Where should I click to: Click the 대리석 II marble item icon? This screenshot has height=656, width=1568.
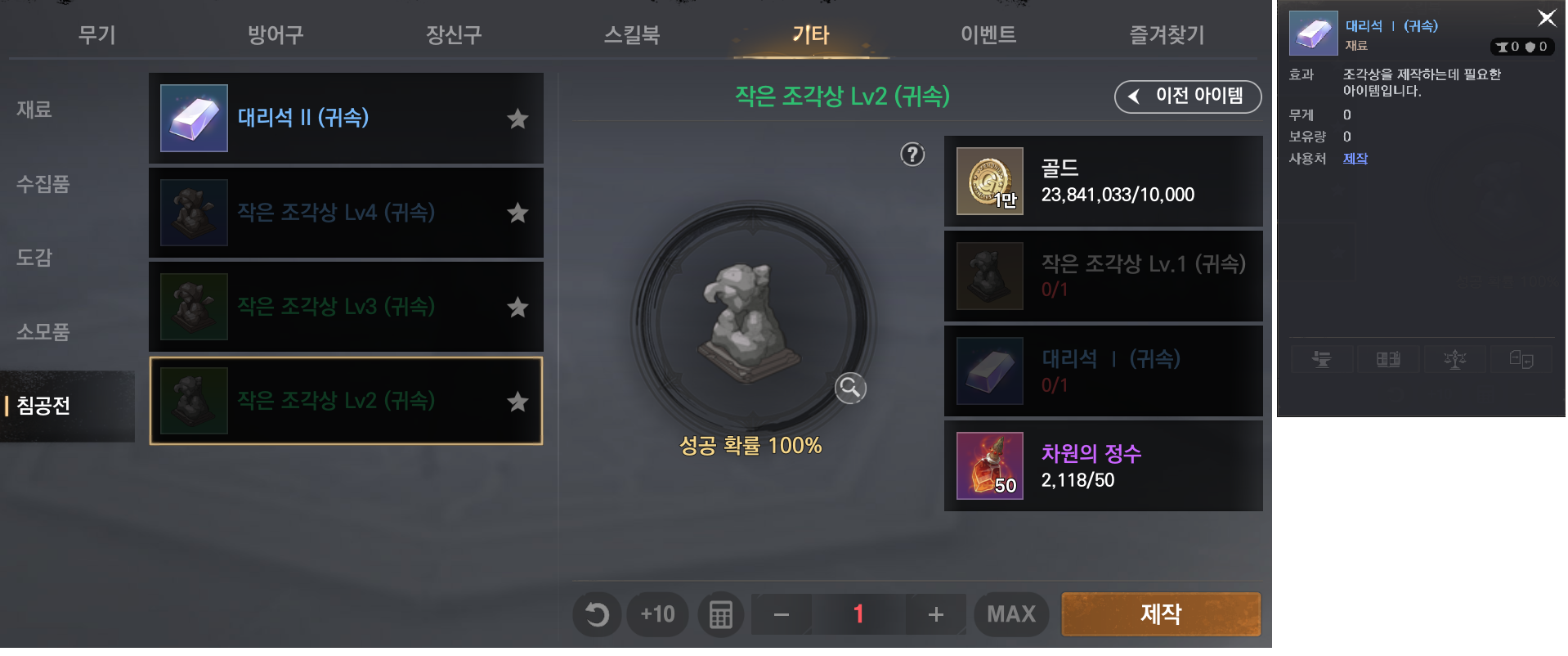194,118
